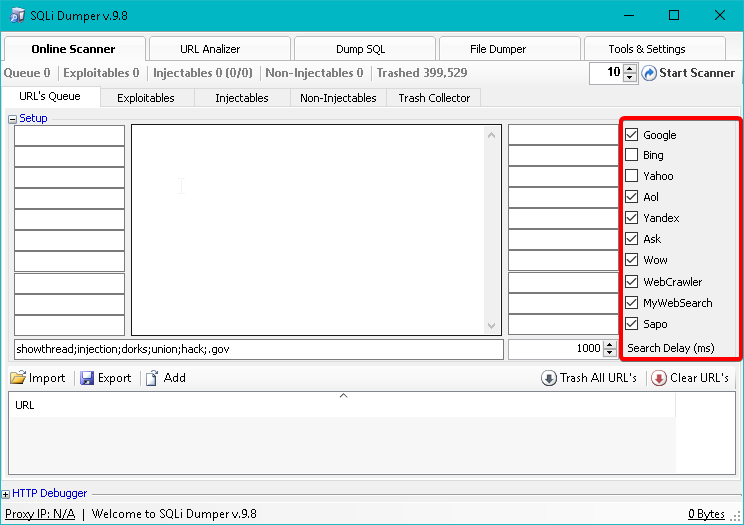Focus the large empty text area
The image size is (744, 525).
pos(308,230)
